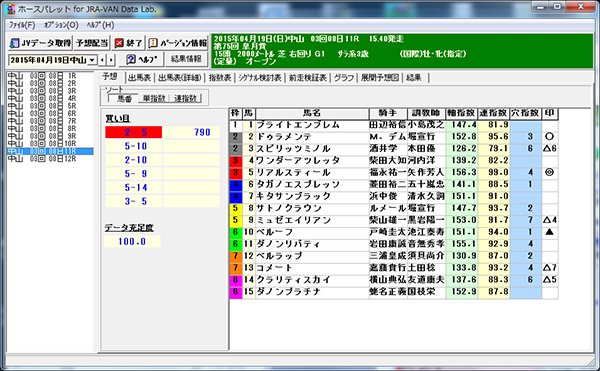Go to next date arrow

click(x=111, y=60)
